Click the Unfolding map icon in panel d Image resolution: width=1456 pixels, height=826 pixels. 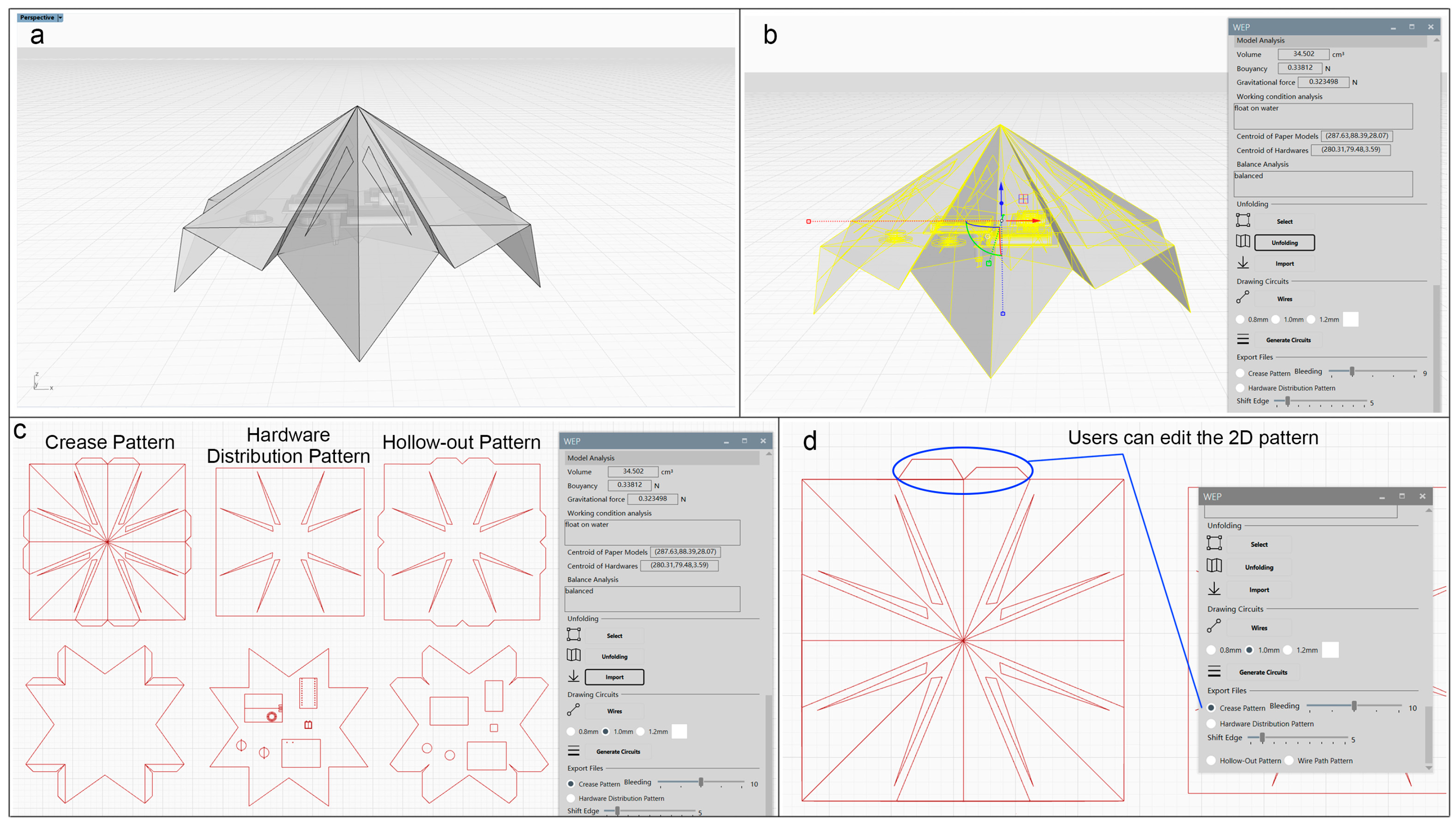[x=1214, y=566]
